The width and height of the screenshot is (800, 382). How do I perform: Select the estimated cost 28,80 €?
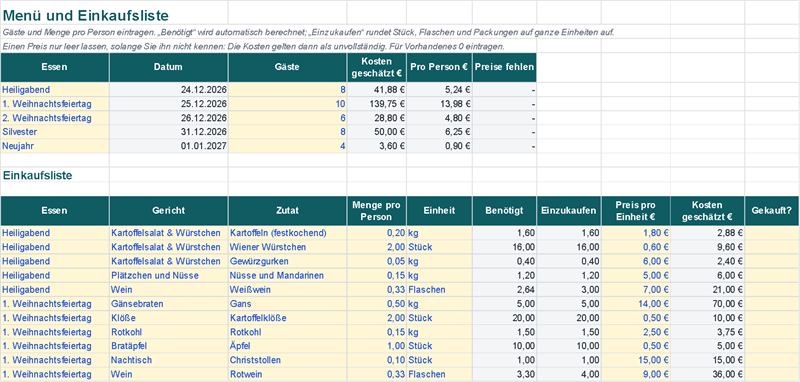377,118
